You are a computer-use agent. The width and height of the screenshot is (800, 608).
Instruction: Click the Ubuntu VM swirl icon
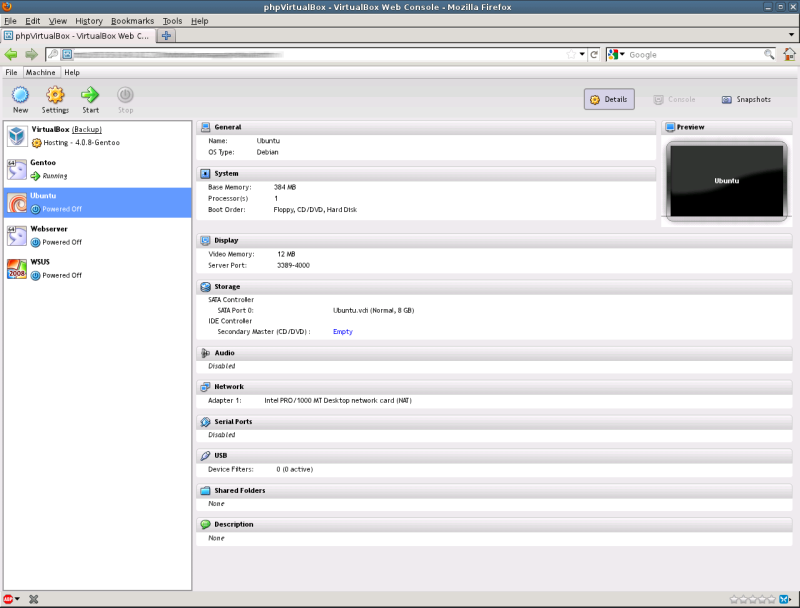click(17, 203)
